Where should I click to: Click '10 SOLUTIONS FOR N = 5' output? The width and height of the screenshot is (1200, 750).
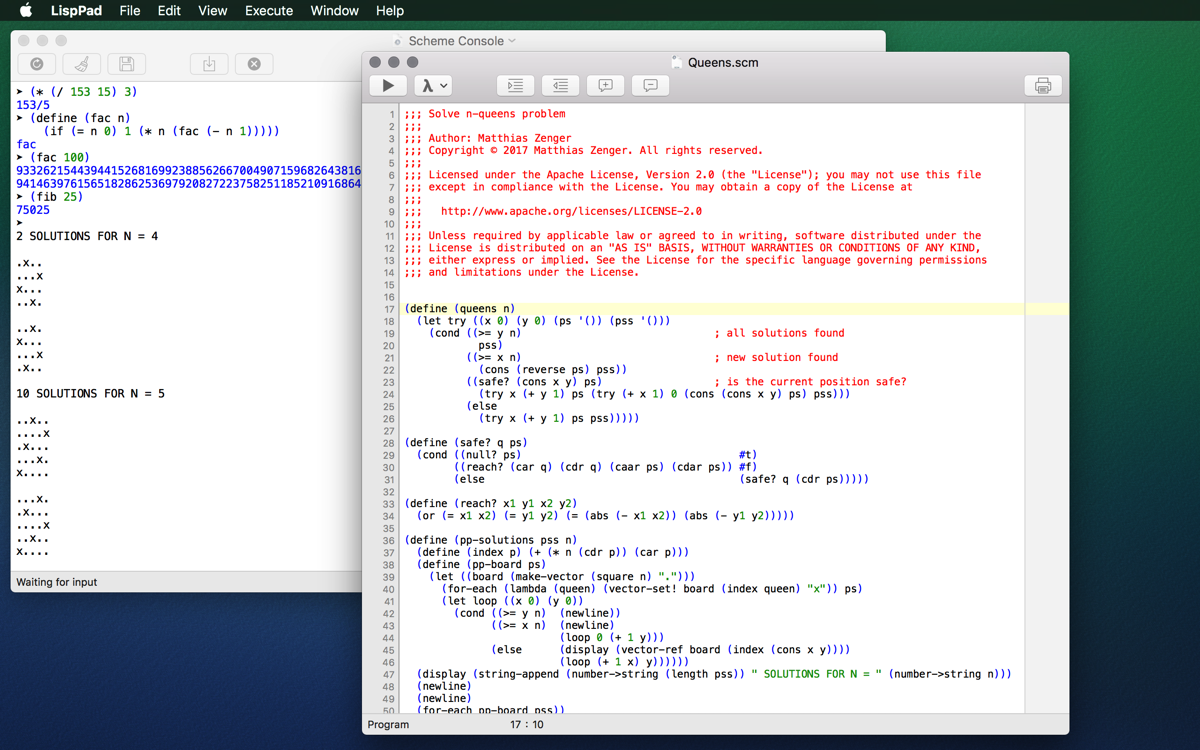pos(90,393)
